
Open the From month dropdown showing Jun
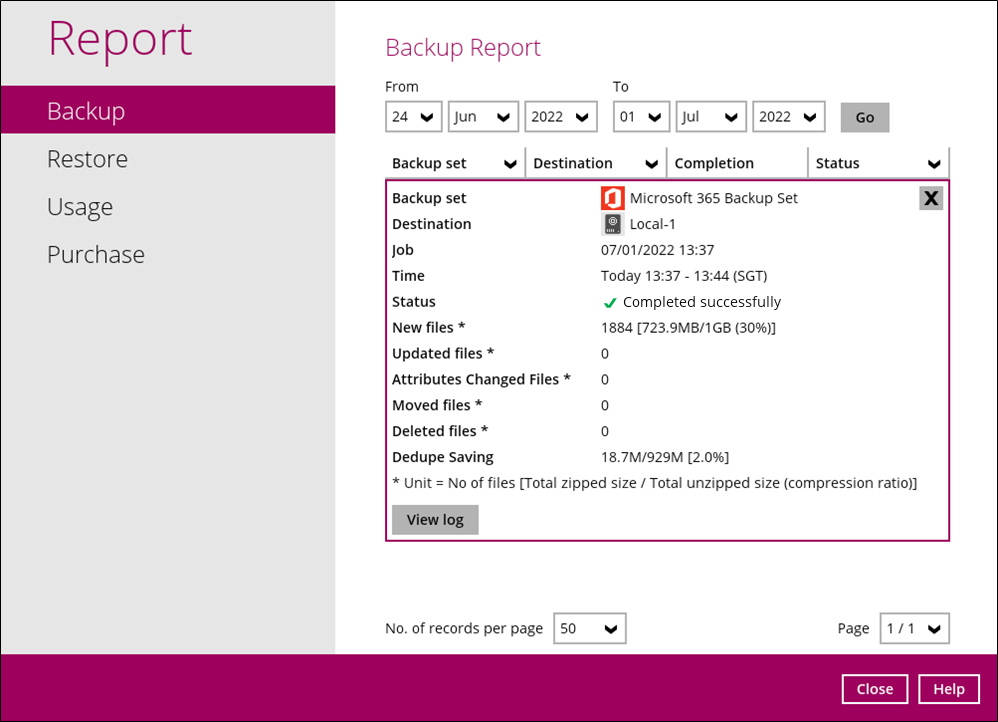[483, 117]
